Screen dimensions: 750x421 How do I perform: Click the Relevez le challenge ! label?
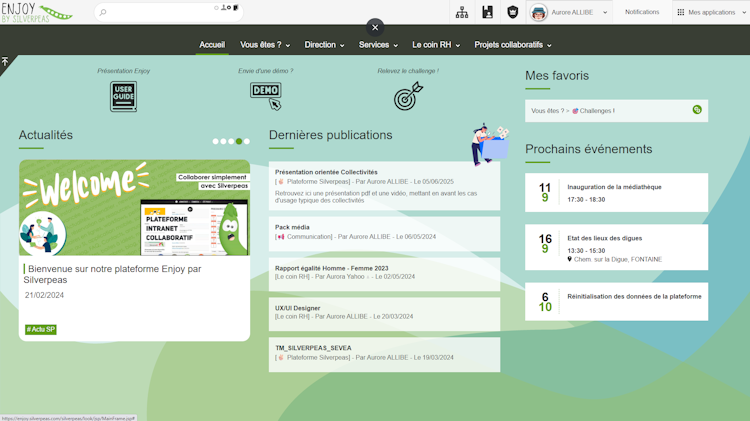click(408, 71)
